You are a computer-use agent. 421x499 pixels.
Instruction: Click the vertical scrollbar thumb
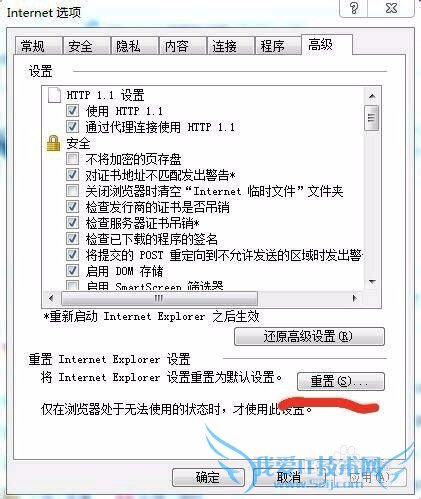coord(372,118)
